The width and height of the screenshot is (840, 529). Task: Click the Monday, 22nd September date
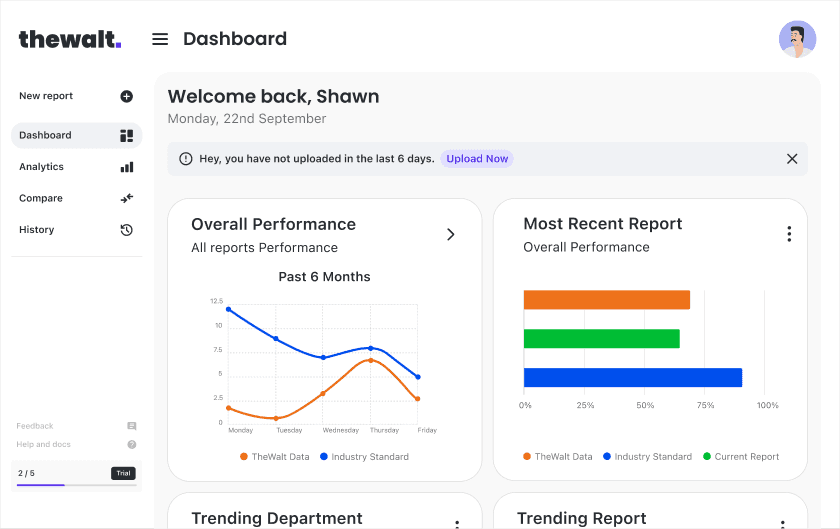(247, 118)
